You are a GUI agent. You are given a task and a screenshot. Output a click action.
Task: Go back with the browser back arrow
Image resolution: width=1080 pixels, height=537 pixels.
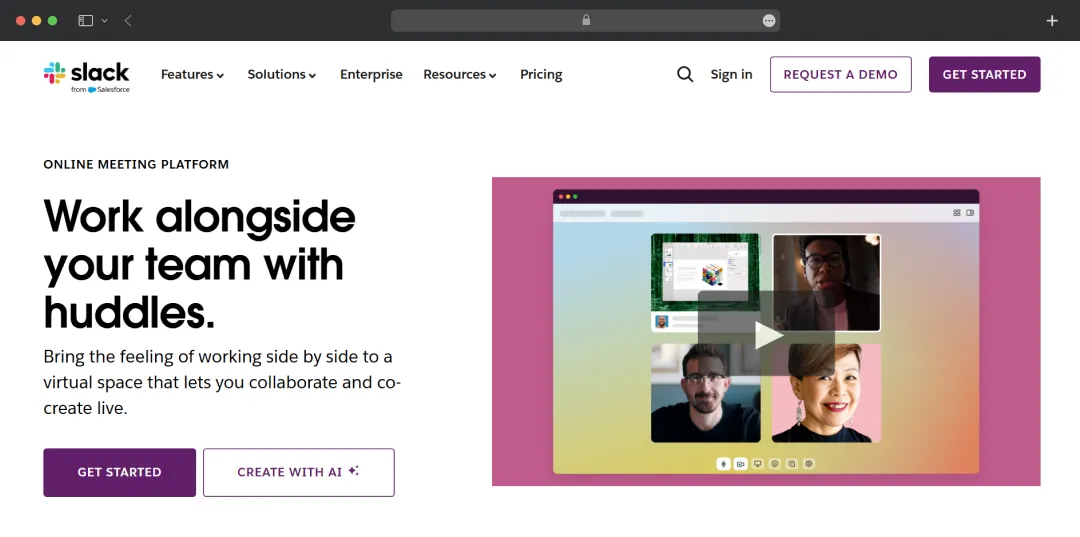coord(128,21)
